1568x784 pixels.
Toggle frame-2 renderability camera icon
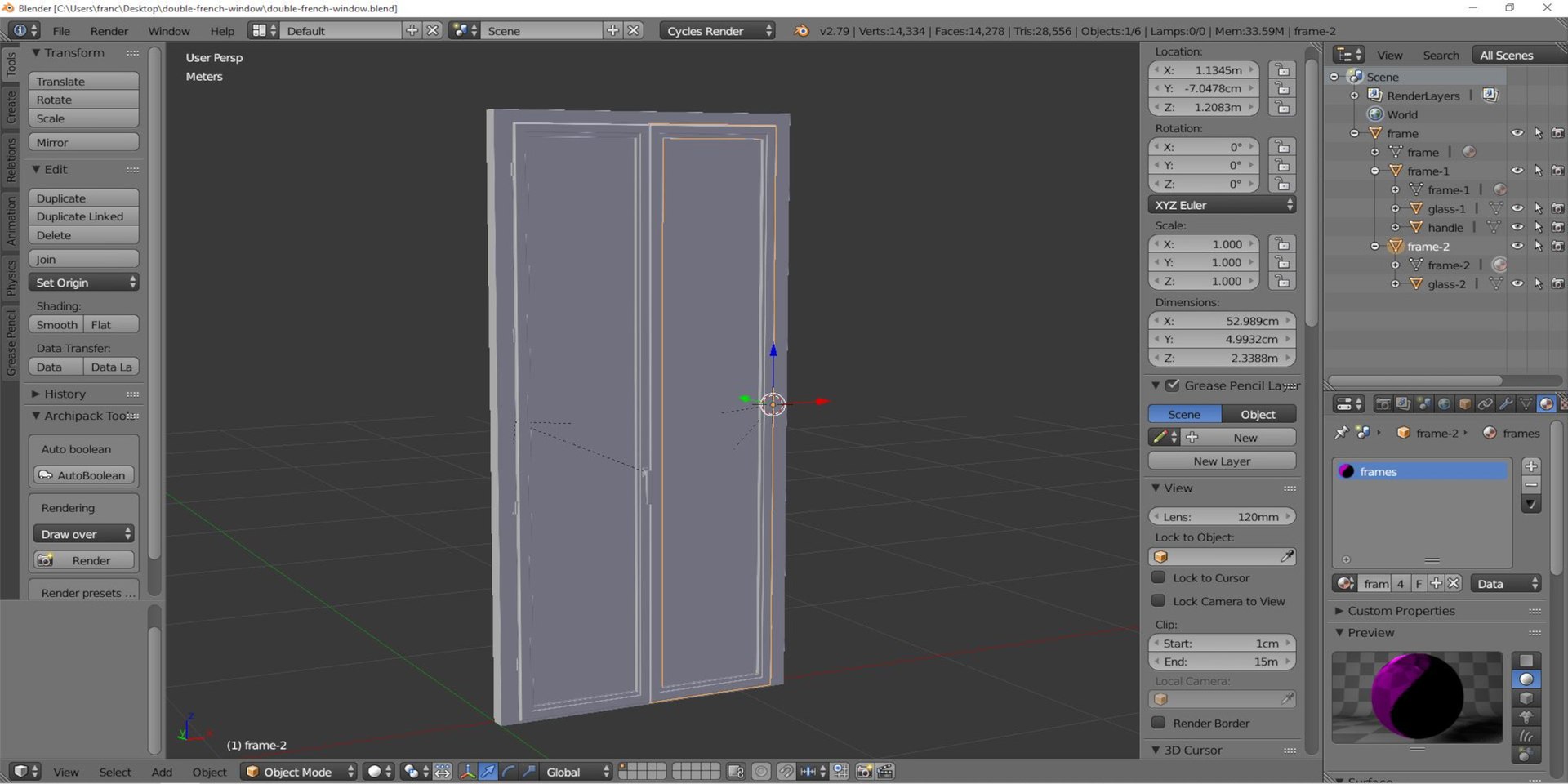[x=1558, y=246]
